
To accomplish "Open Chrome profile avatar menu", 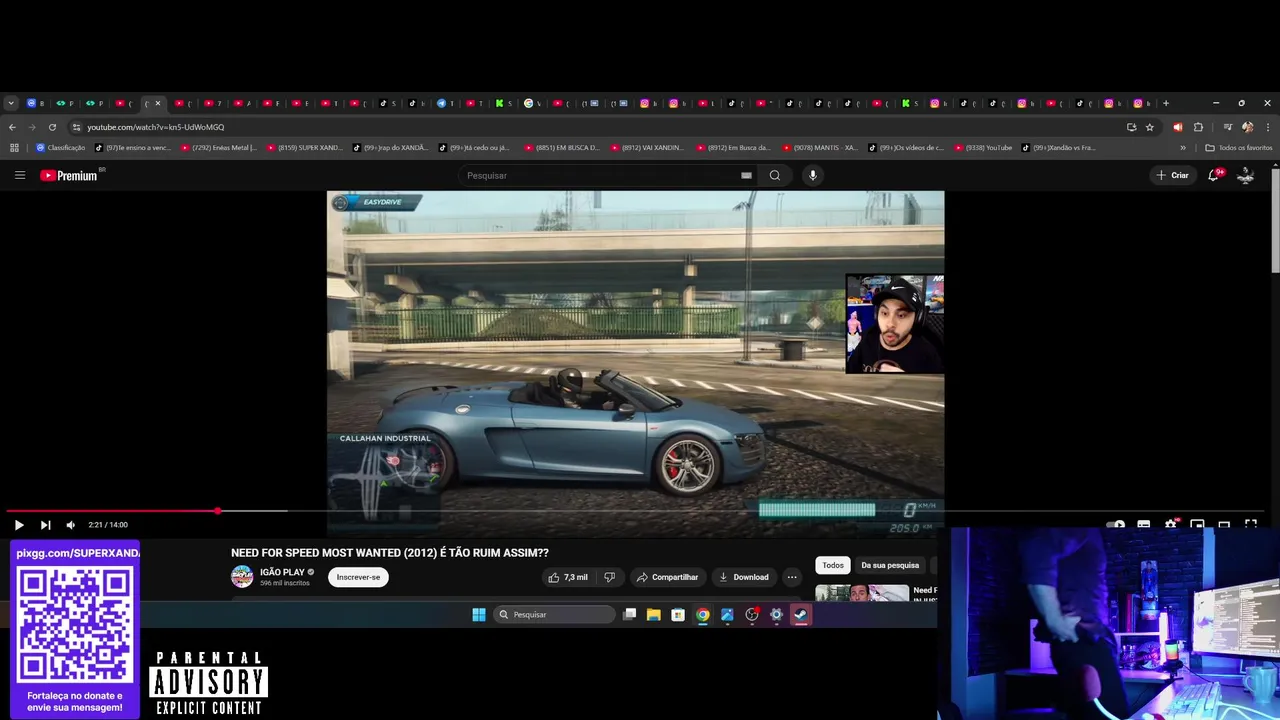I will point(1247,127).
